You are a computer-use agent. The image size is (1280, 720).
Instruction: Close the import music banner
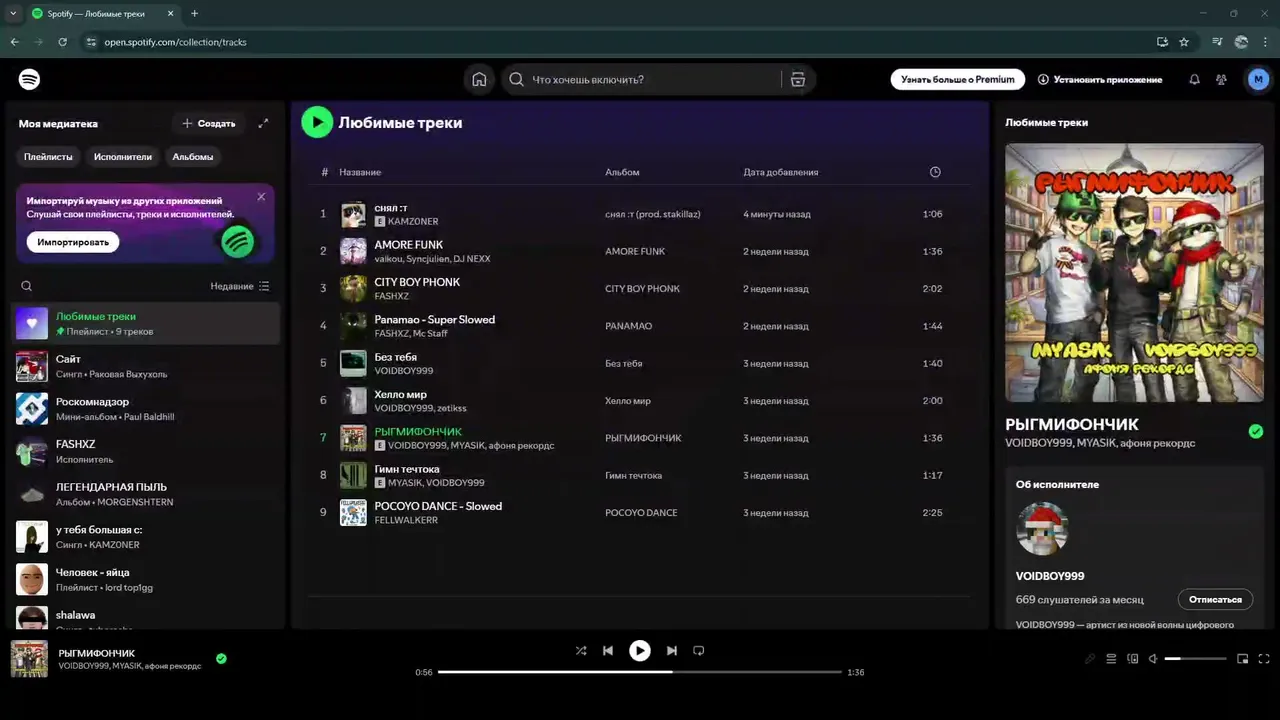[261, 197]
